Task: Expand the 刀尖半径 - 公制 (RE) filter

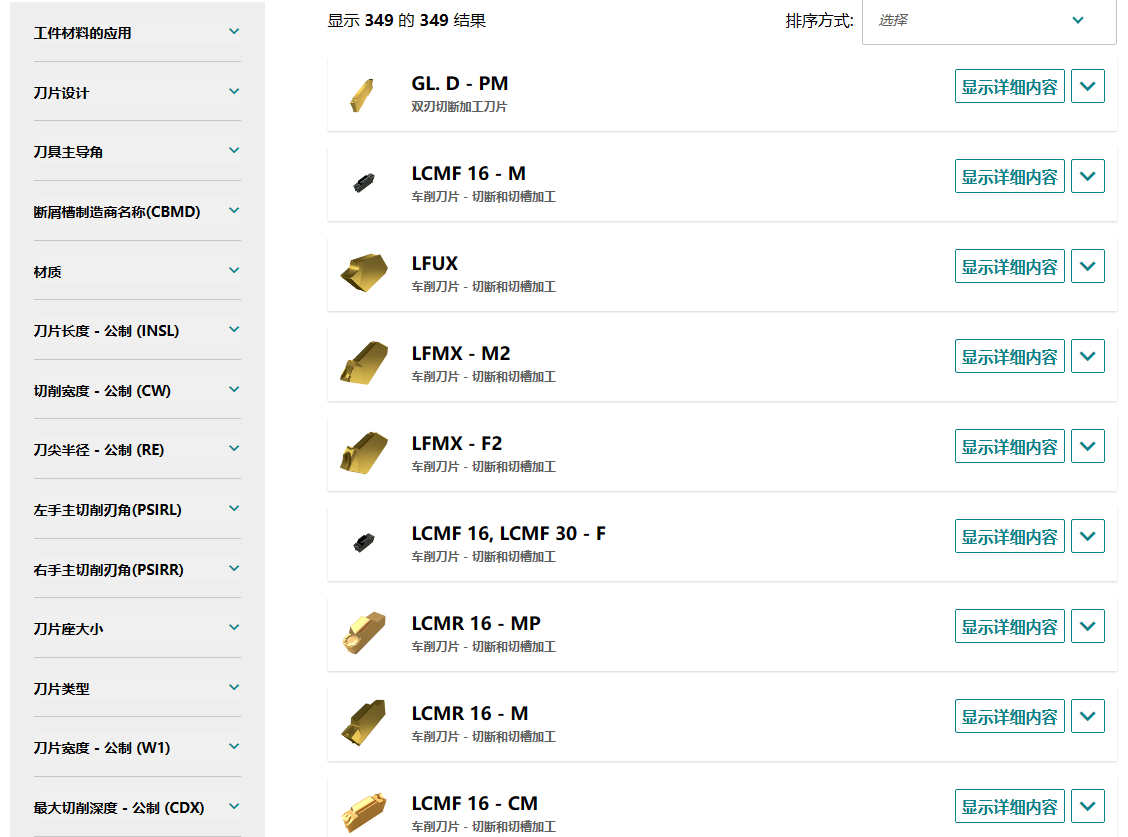Action: point(137,450)
